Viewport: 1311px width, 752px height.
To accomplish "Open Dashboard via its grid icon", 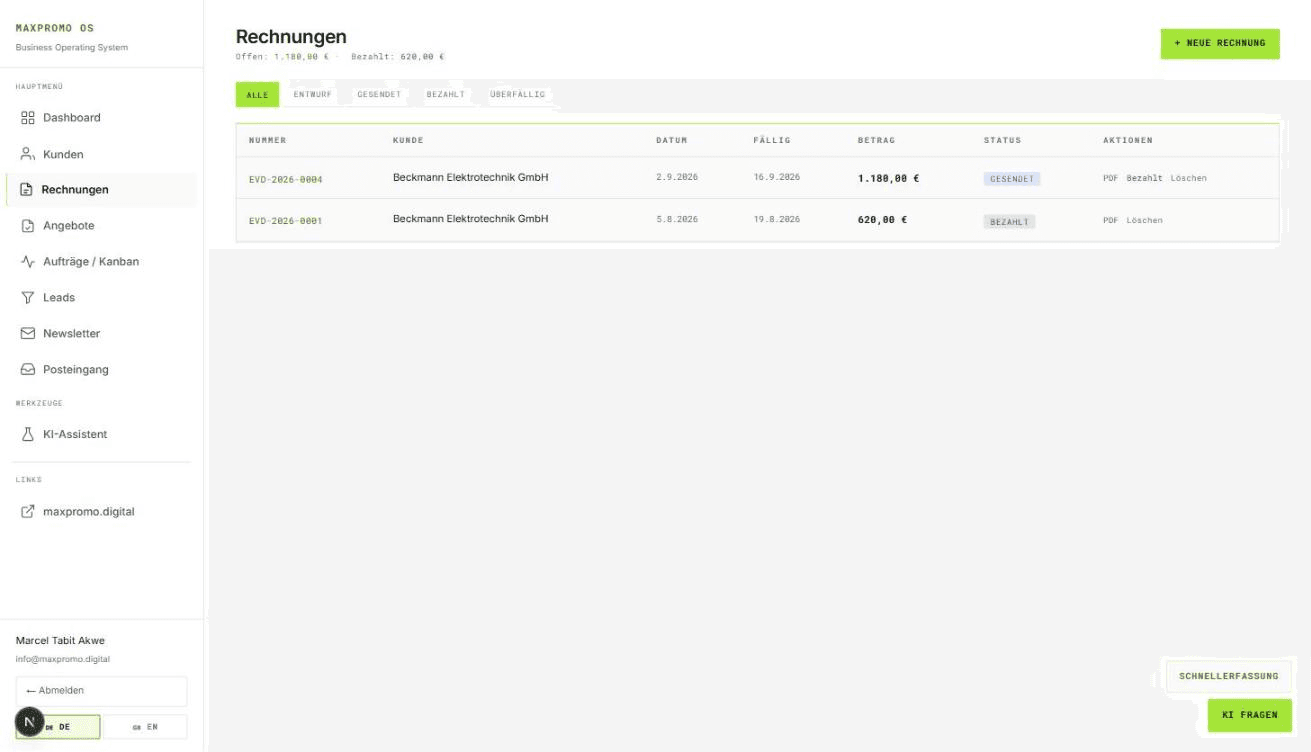I will [x=28, y=118].
